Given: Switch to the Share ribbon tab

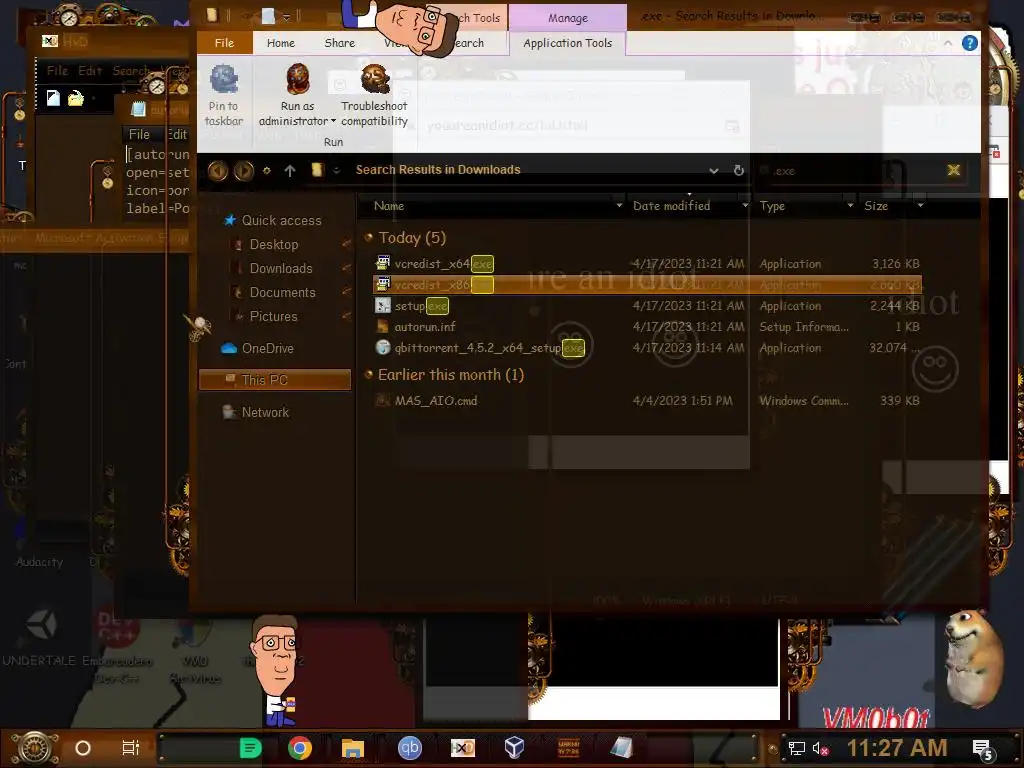Looking at the screenshot, I should 340,43.
